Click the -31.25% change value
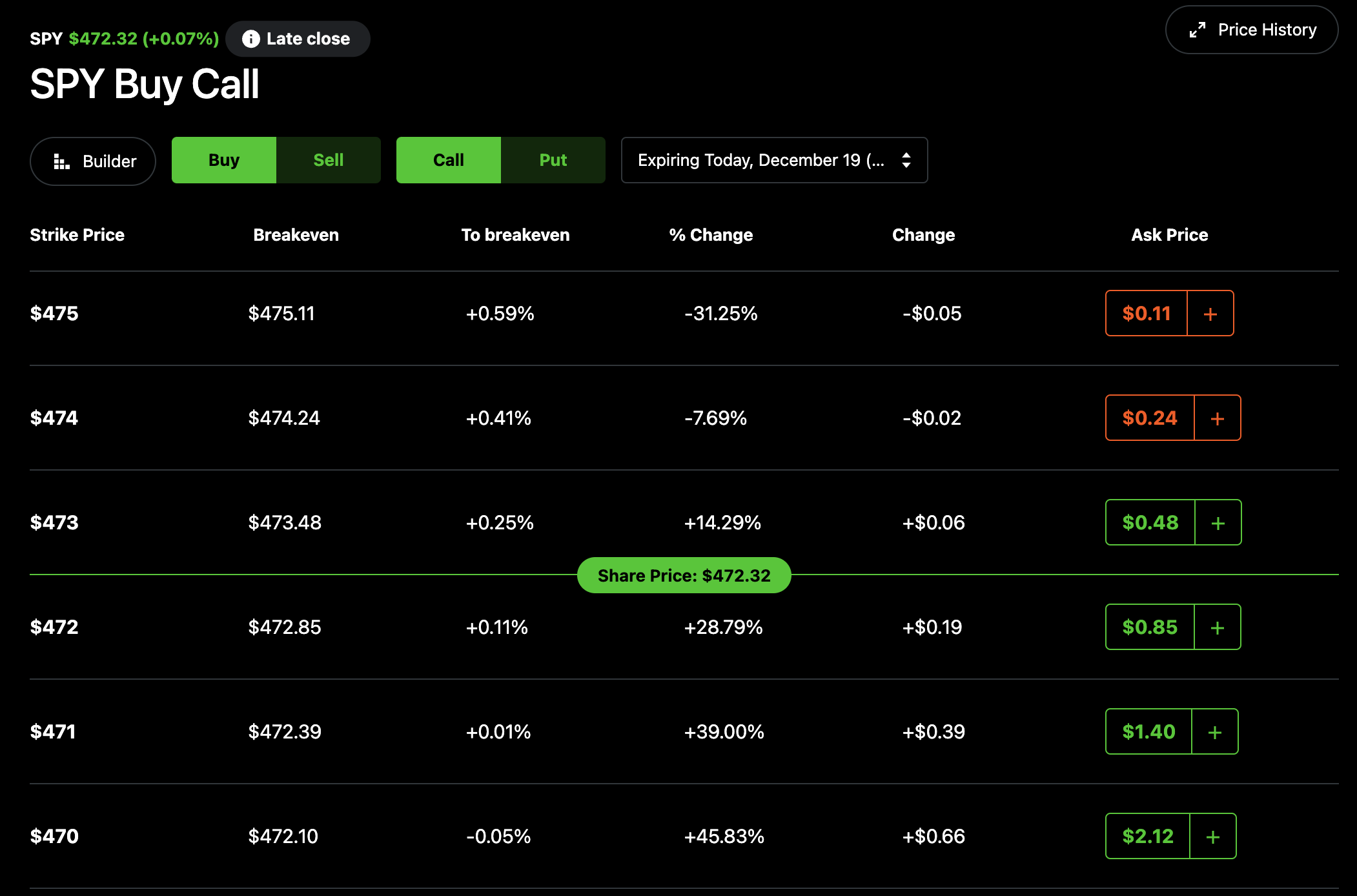The height and width of the screenshot is (896, 1357). point(721,314)
